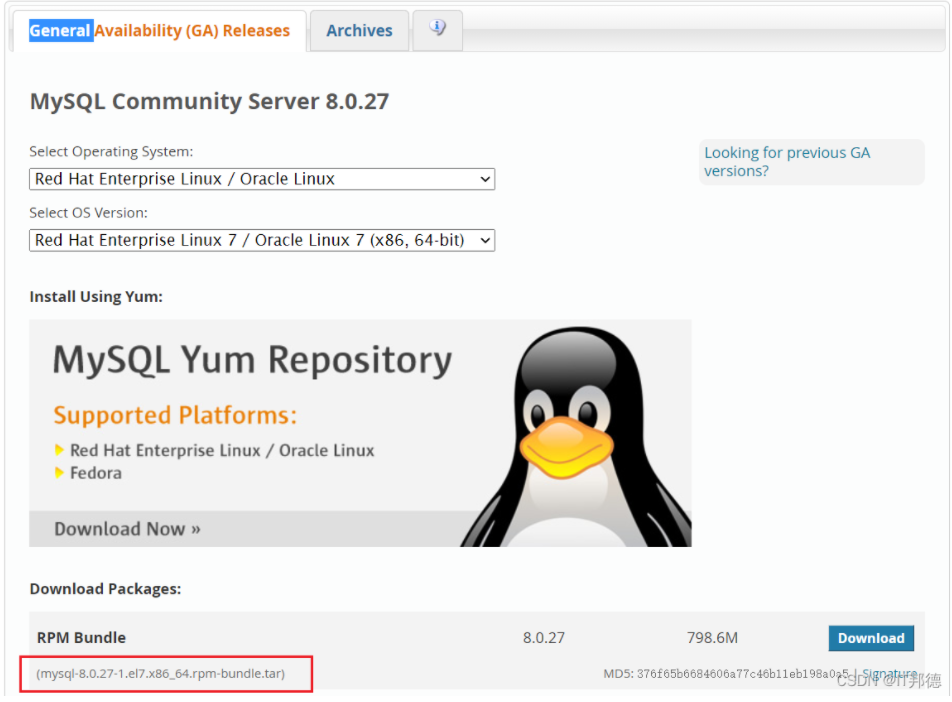Click the RPM Bundle package name
This screenshot has height=702, width=952.
pos(81,638)
